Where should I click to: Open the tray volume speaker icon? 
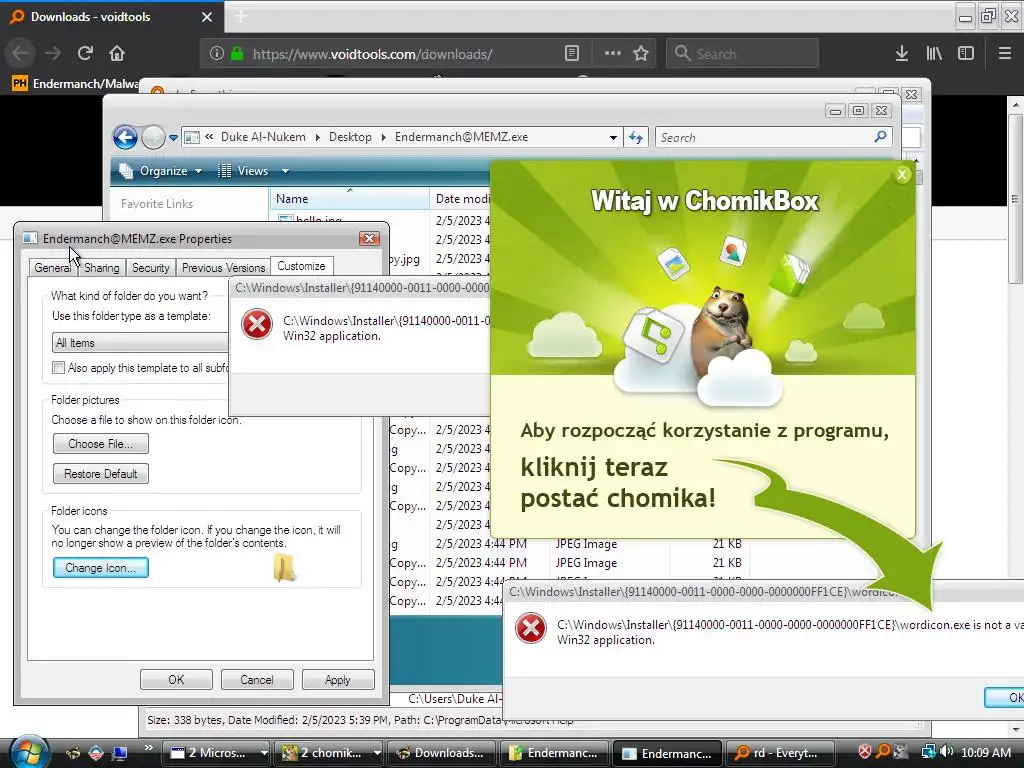coord(948,752)
